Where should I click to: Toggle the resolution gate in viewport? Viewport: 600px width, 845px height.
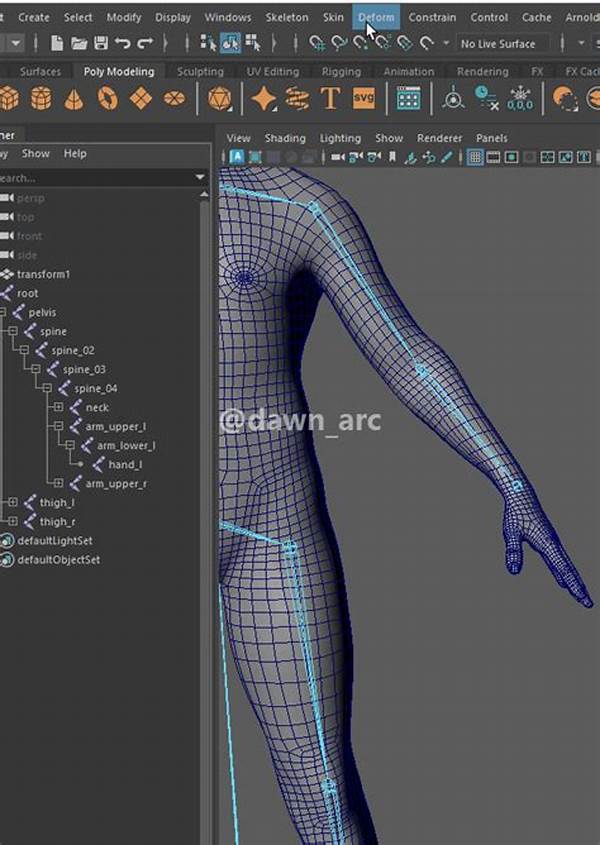[x=512, y=157]
